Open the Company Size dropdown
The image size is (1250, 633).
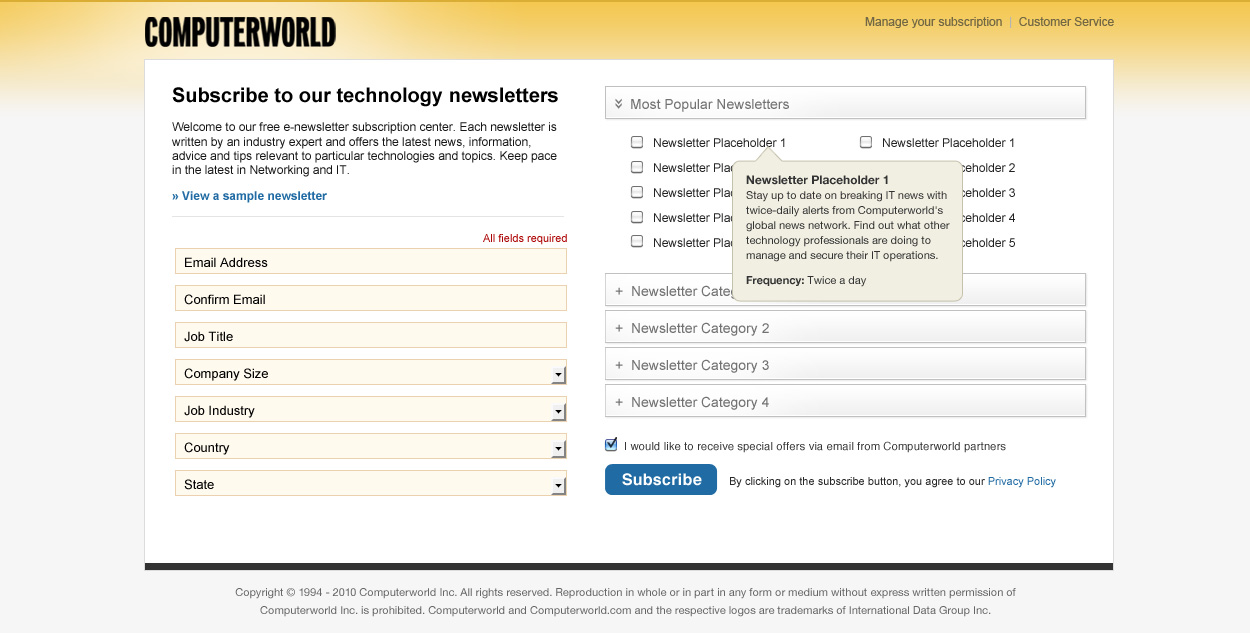371,373
